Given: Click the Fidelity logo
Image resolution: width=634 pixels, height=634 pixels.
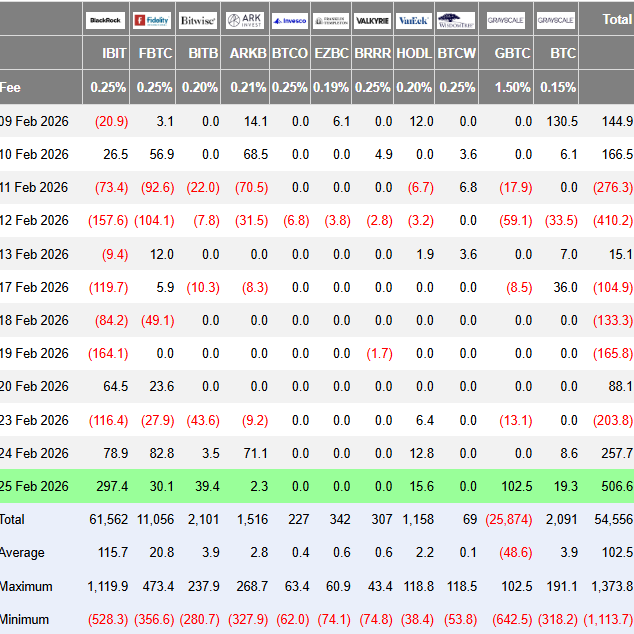Looking at the screenshot, I should pyautogui.click(x=152, y=20).
